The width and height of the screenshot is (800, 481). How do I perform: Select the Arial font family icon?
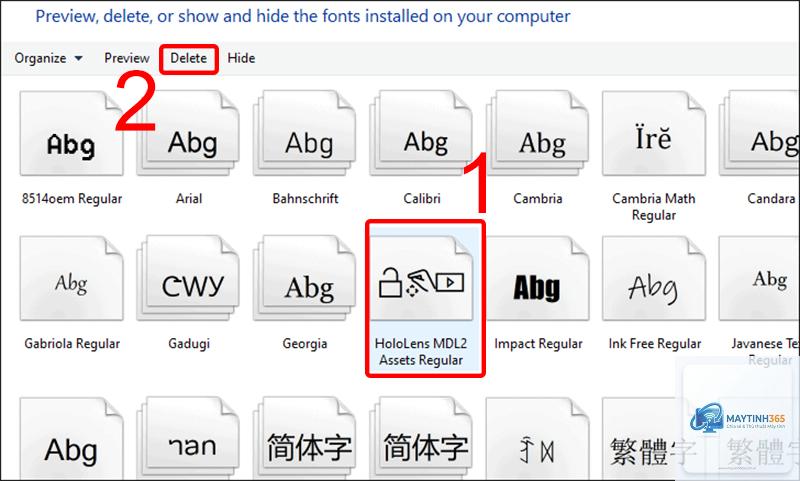tap(188, 134)
